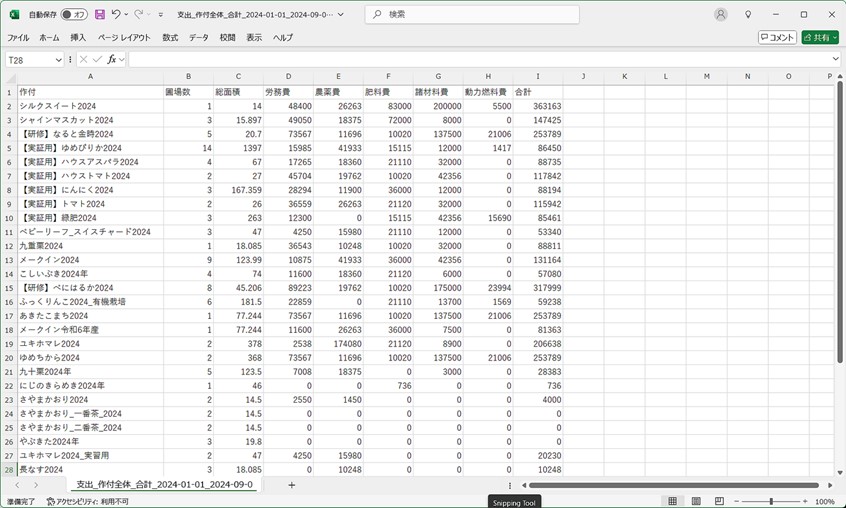The image size is (846, 508).
Task: Click Page Break Preview view icon
Action: coord(719,501)
